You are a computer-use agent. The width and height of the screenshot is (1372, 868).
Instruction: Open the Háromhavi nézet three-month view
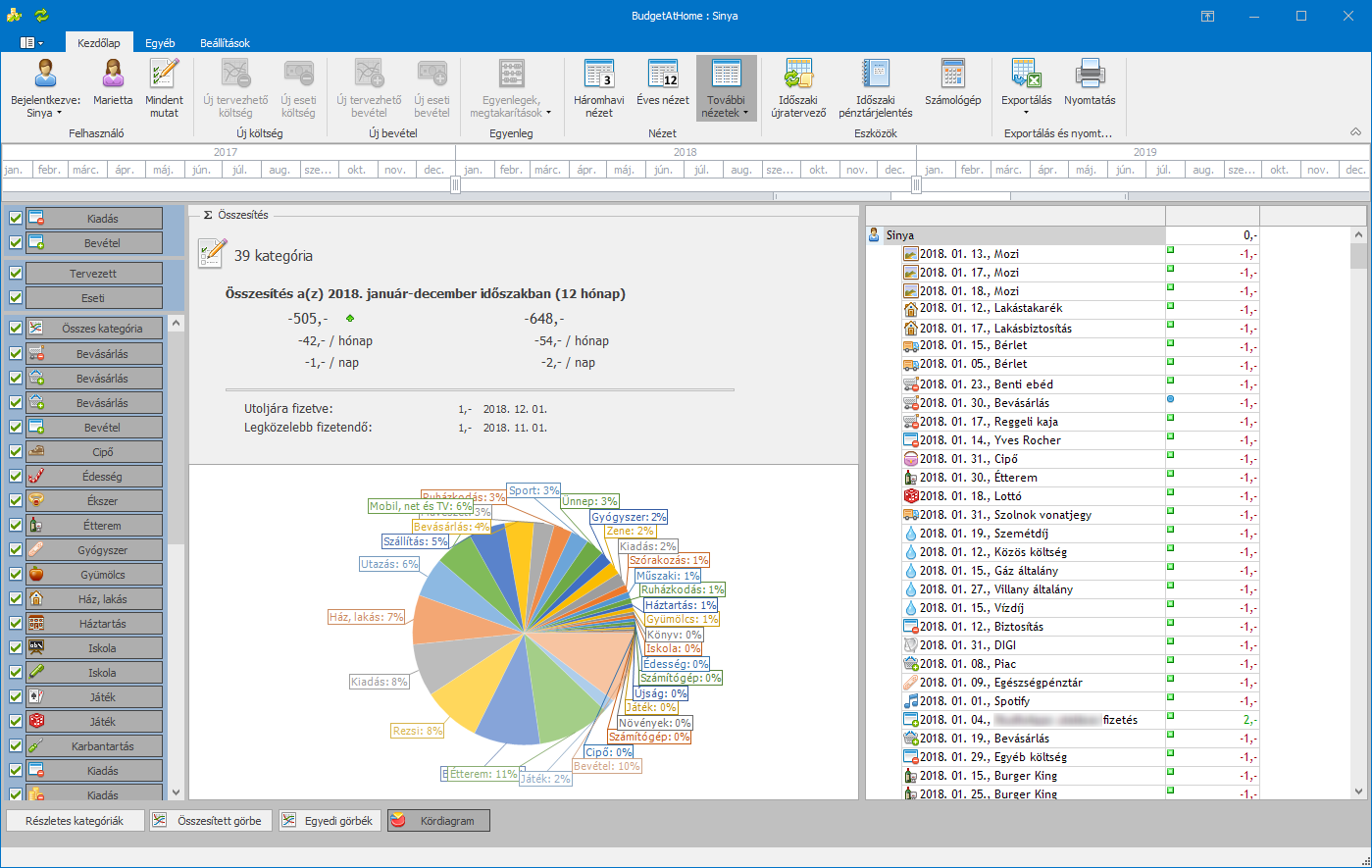(x=598, y=87)
